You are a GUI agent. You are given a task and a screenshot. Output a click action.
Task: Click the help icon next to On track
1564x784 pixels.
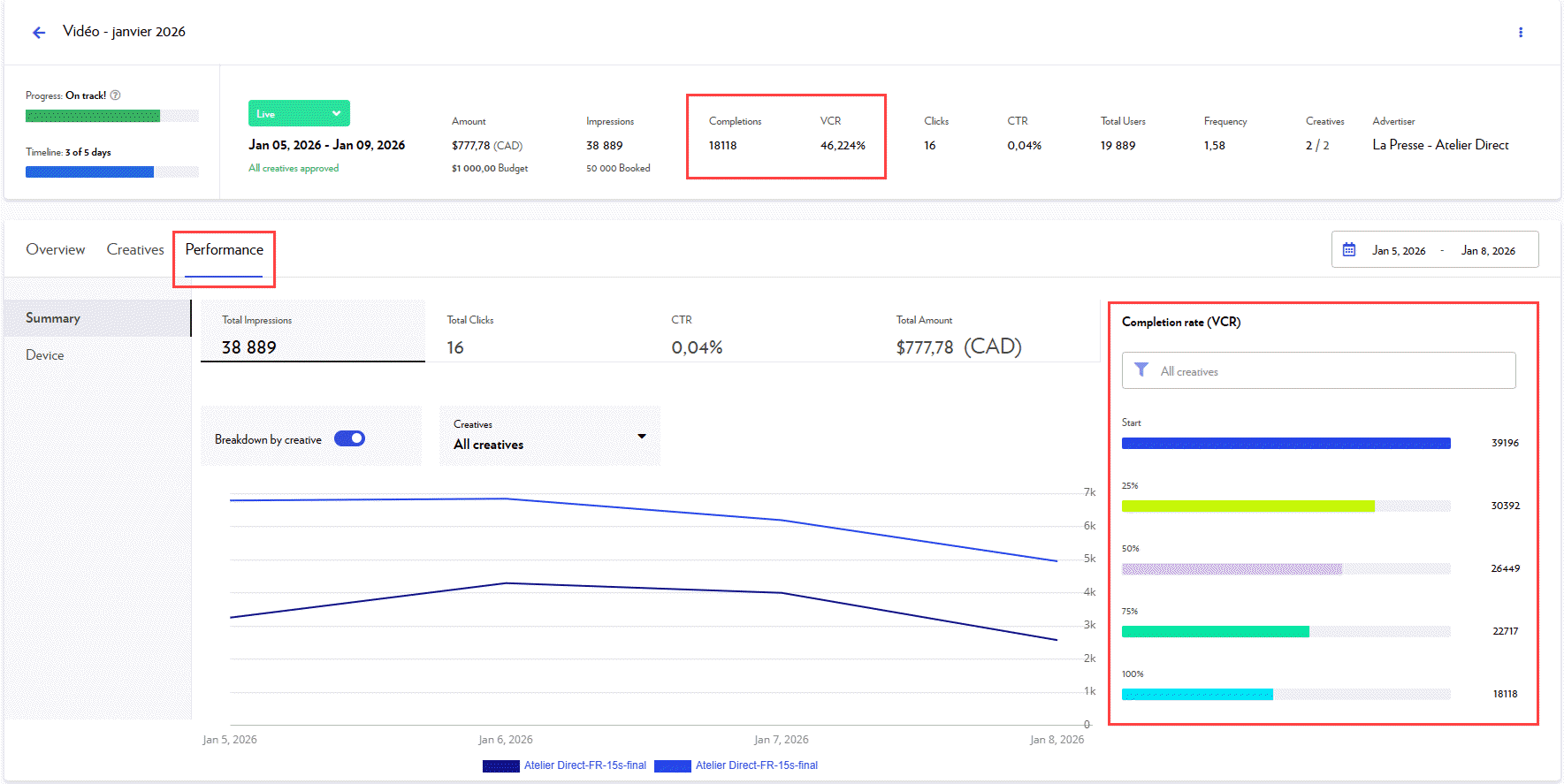pyautogui.click(x=115, y=95)
